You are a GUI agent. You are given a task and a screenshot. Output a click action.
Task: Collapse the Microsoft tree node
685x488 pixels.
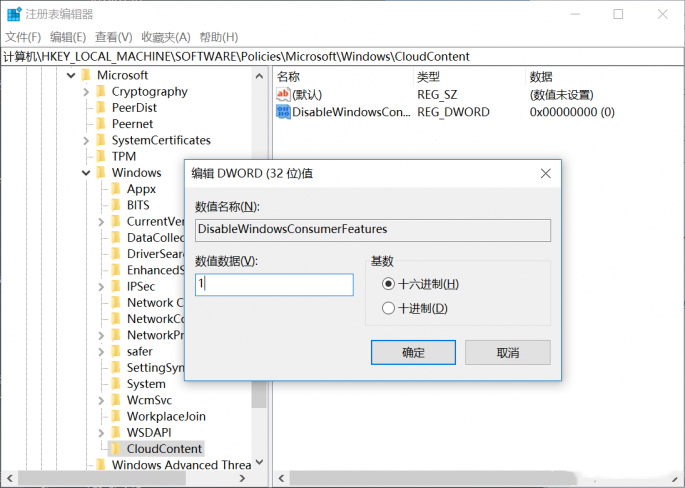point(71,76)
